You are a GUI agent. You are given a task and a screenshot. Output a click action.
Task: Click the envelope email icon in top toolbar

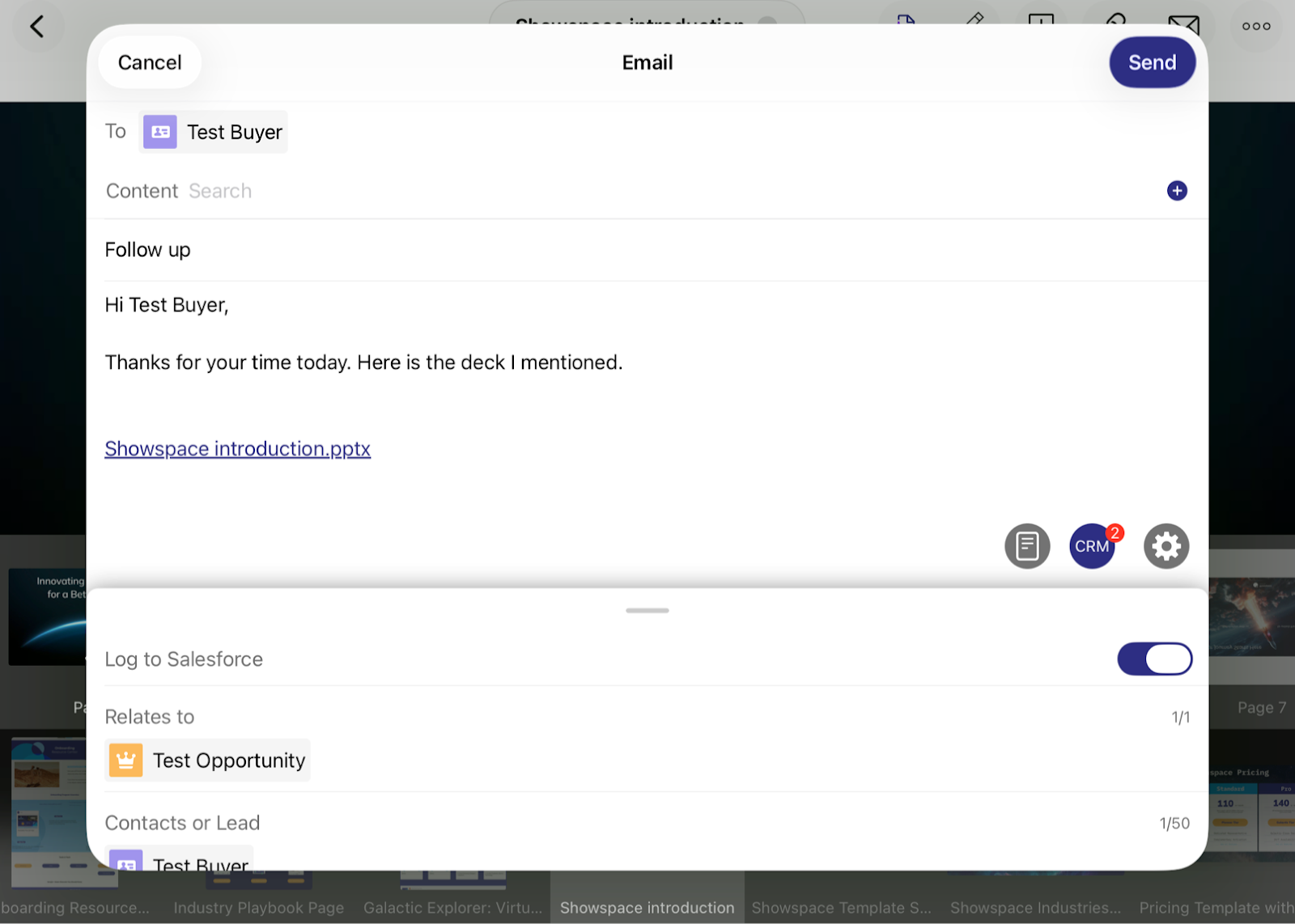tap(1183, 24)
